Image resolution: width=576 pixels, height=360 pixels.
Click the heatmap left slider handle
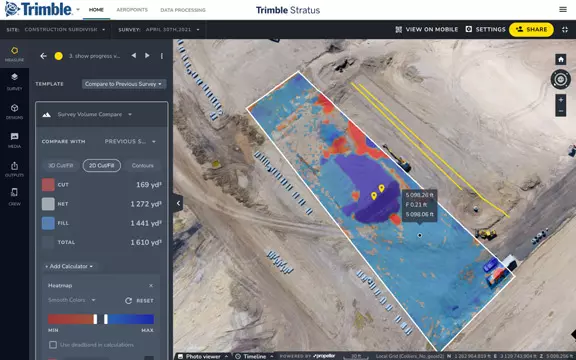click(x=95, y=319)
